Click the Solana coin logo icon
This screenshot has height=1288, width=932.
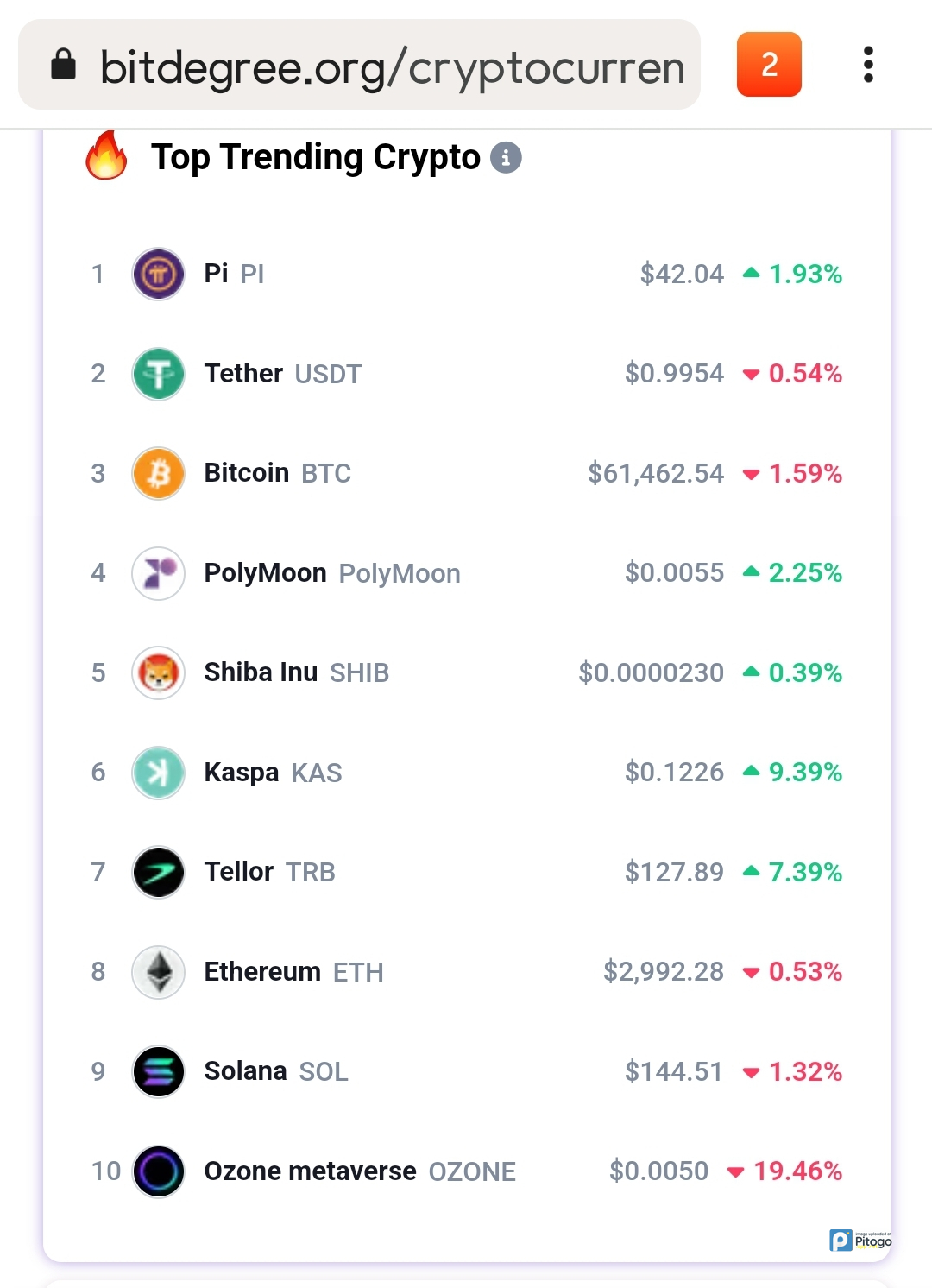click(x=158, y=1071)
